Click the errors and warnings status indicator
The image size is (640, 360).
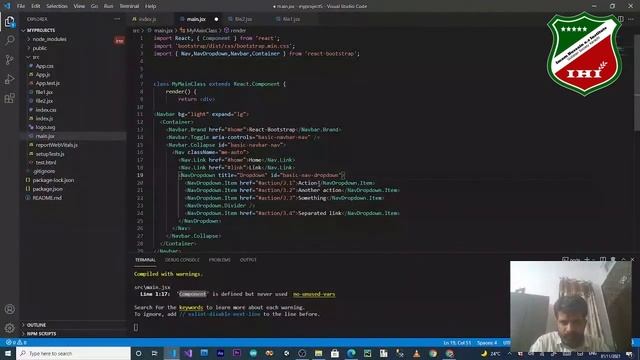point(16,342)
